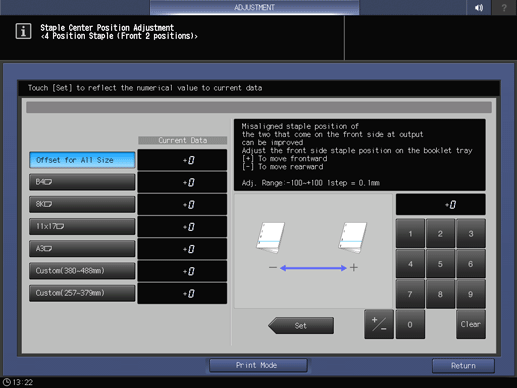Click the numeric value entry display field
517x388 pixels.
coord(440,204)
